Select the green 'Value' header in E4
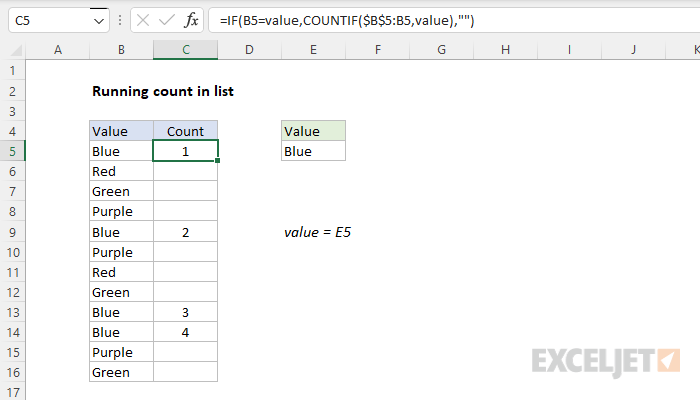The height and width of the screenshot is (400, 700). (x=313, y=131)
